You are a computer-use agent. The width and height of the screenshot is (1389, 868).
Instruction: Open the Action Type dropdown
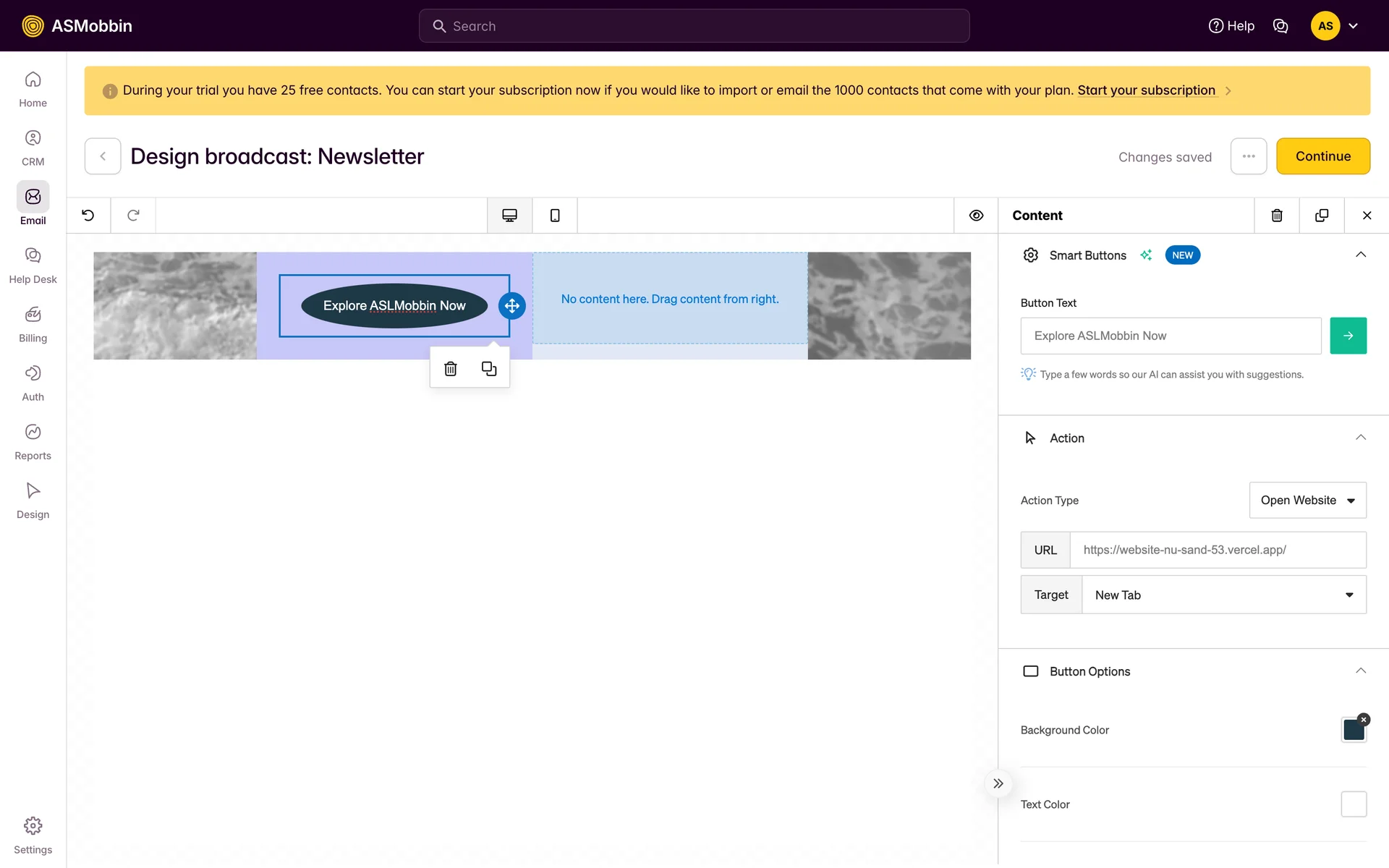point(1307,500)
